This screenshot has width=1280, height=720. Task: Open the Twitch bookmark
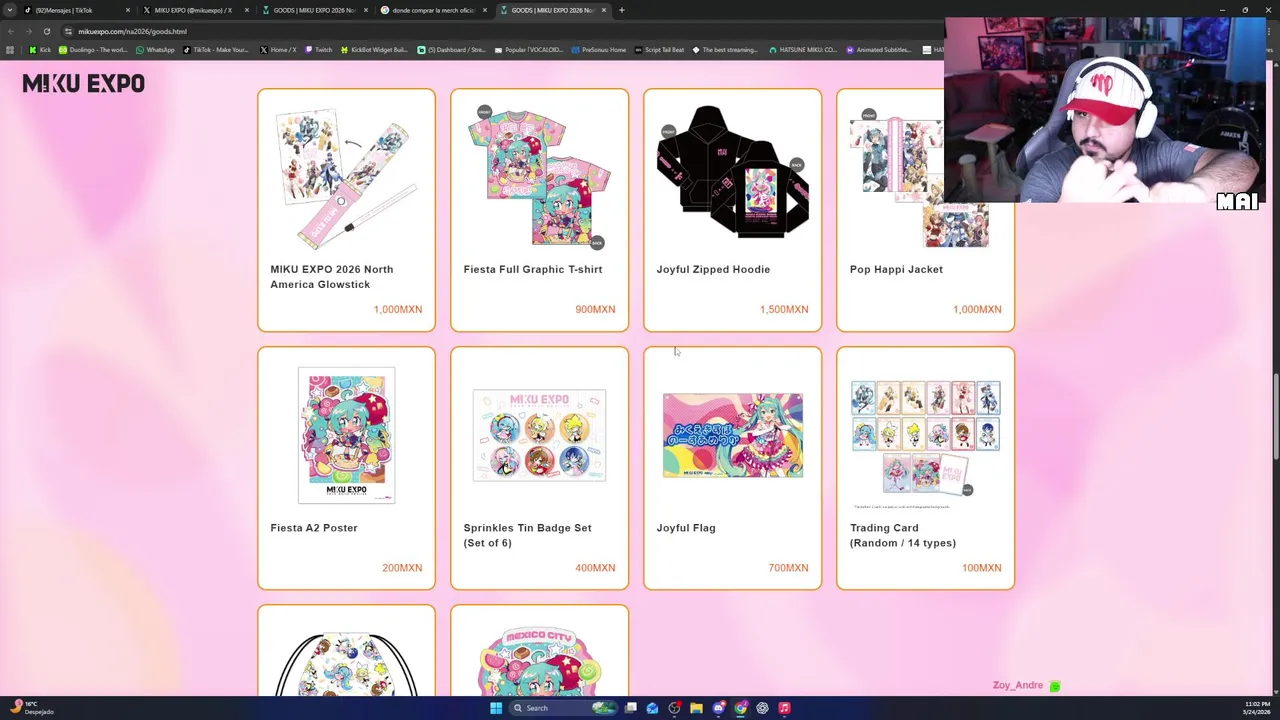[319, 50]
